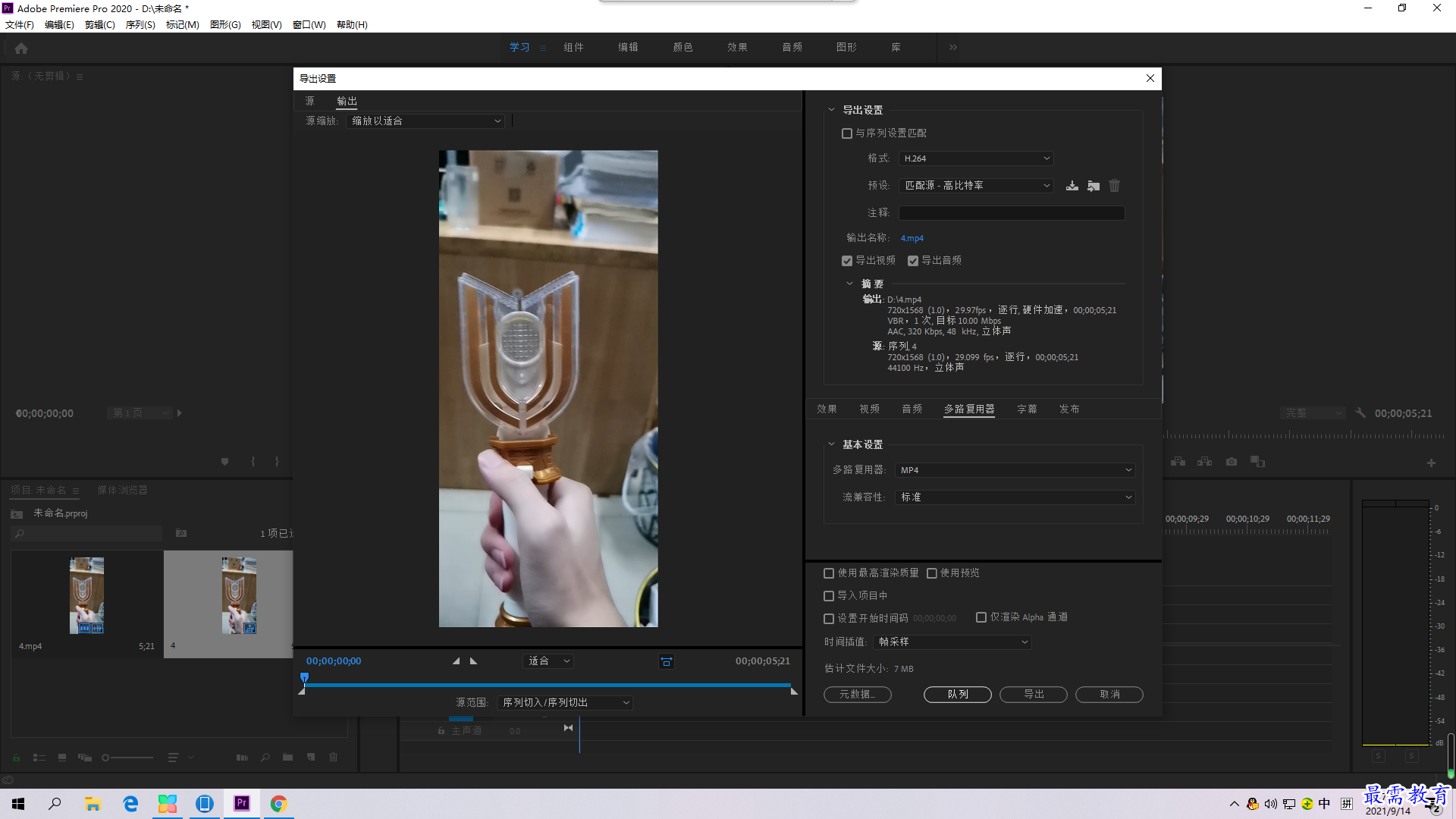Click the Home icon in Premiere
The height and width of the screenshot is (819, 1456).
coord(21,48)
